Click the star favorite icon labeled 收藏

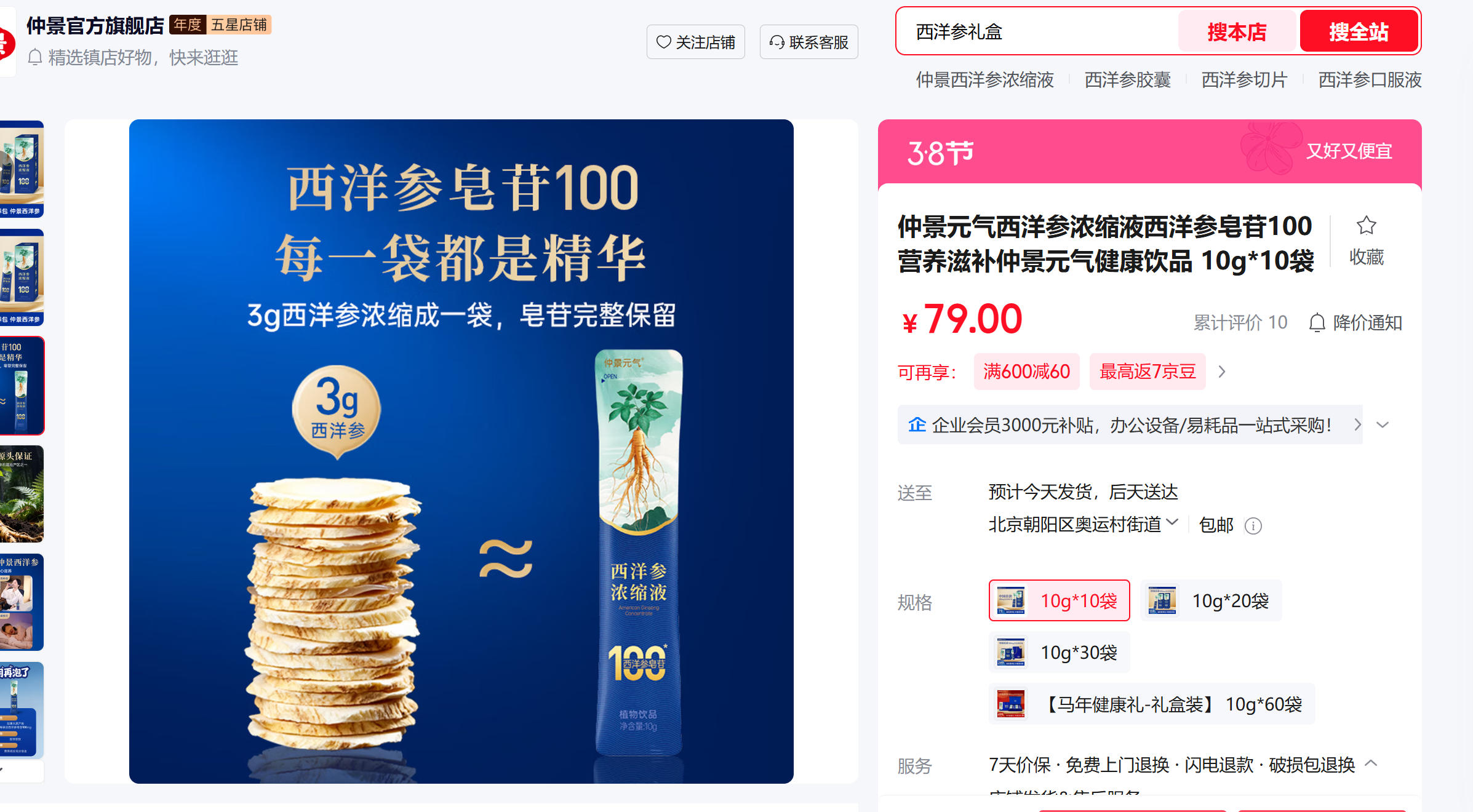coord(1366,226)
